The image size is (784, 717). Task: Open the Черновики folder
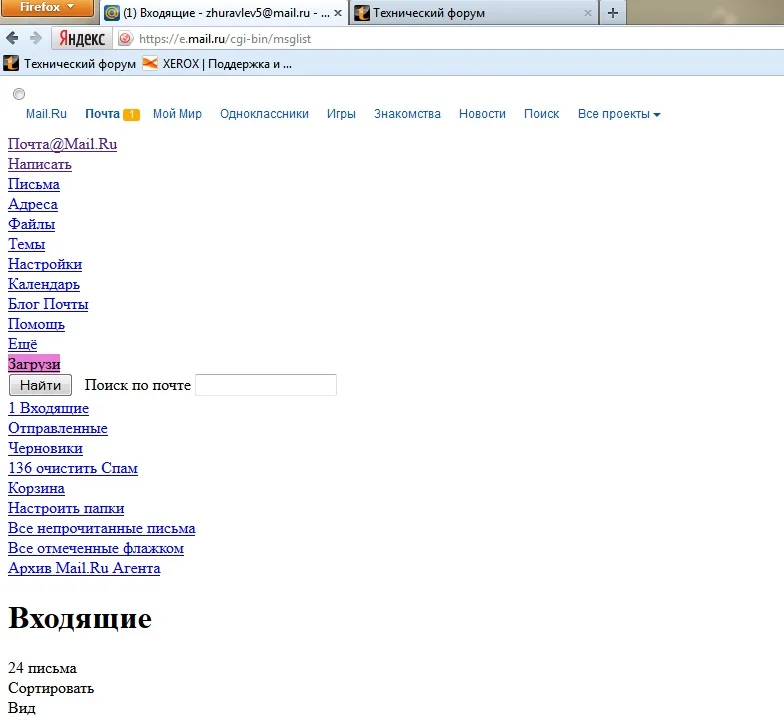(x=46, y=448)
